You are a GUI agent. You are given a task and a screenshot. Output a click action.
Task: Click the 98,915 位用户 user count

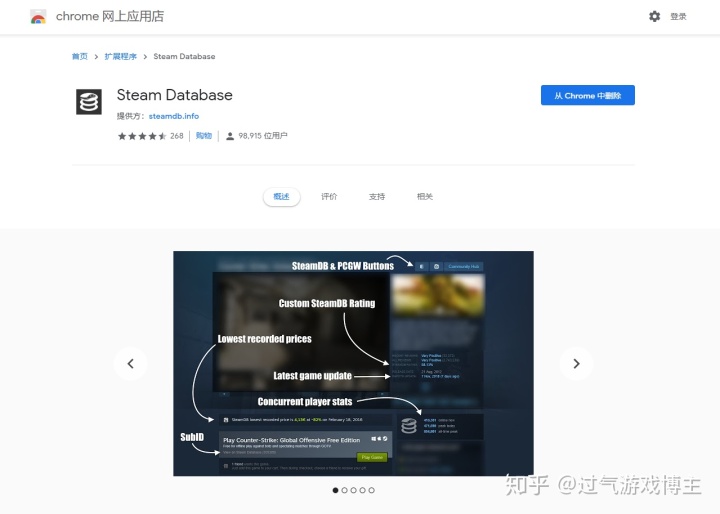[263, 136]
